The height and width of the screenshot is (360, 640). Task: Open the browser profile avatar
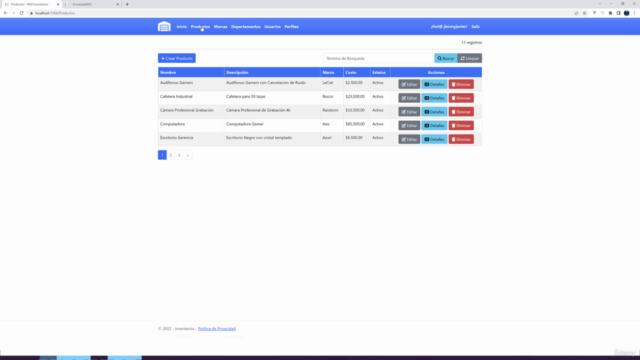tap(627, 13)
